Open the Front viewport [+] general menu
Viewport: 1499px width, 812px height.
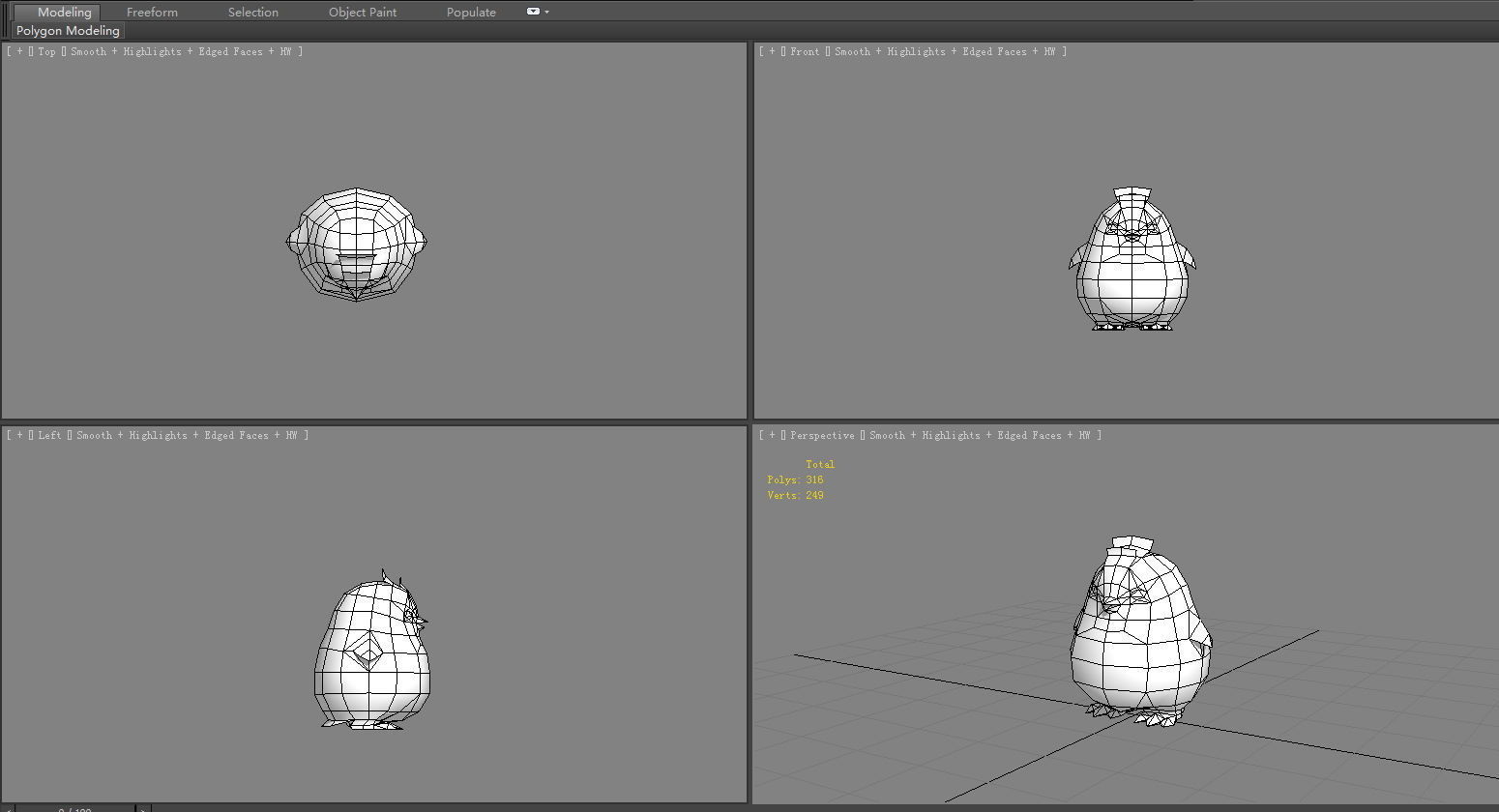pyautogui.click(x=772, y=51)
